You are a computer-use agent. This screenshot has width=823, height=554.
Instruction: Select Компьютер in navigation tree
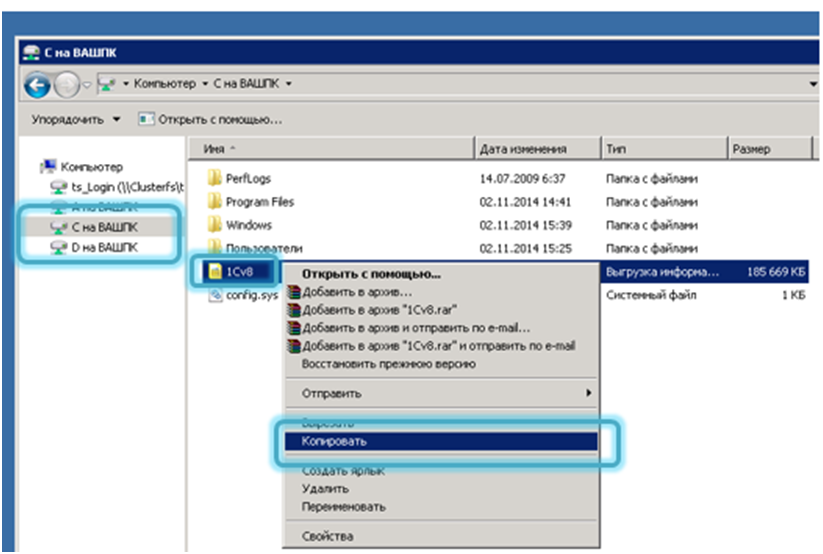(91, 167)
